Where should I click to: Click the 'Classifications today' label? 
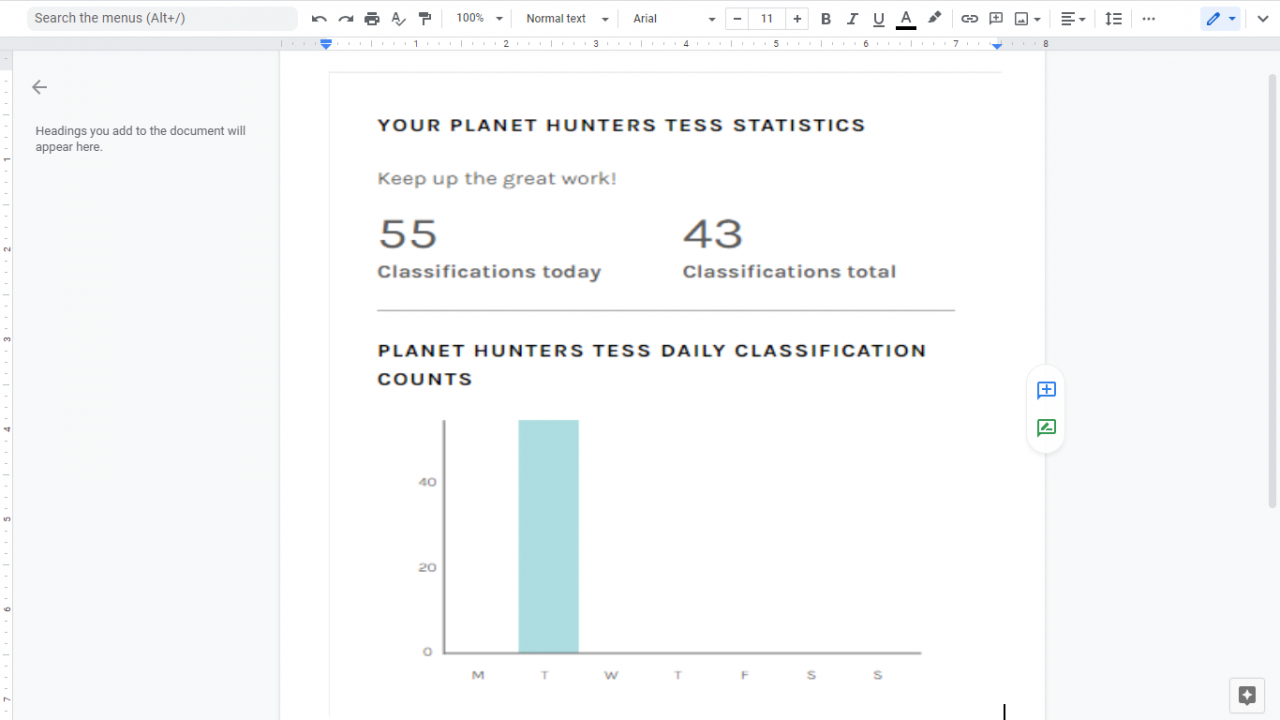(489, 272)
